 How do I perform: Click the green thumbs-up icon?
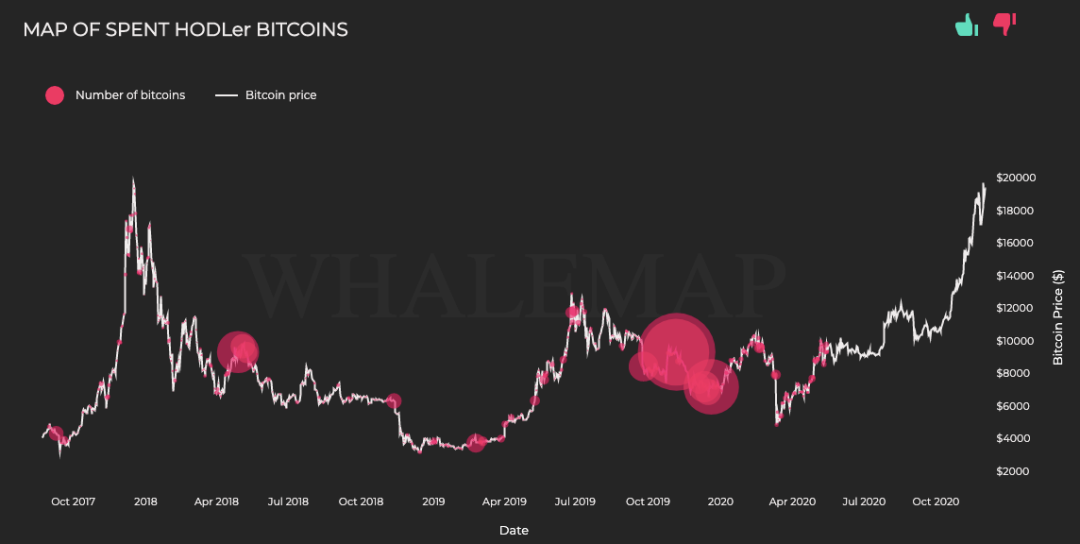(x=966, y=25)
